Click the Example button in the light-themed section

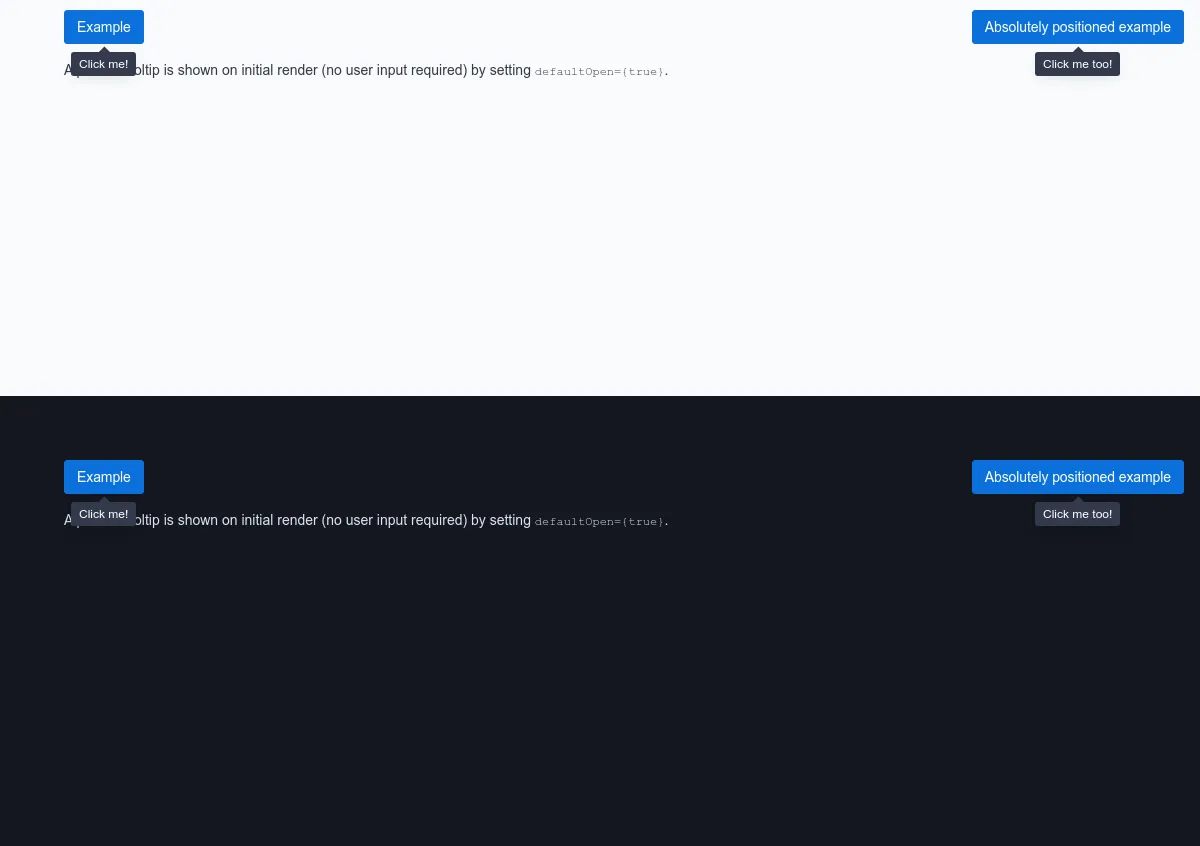104,27
